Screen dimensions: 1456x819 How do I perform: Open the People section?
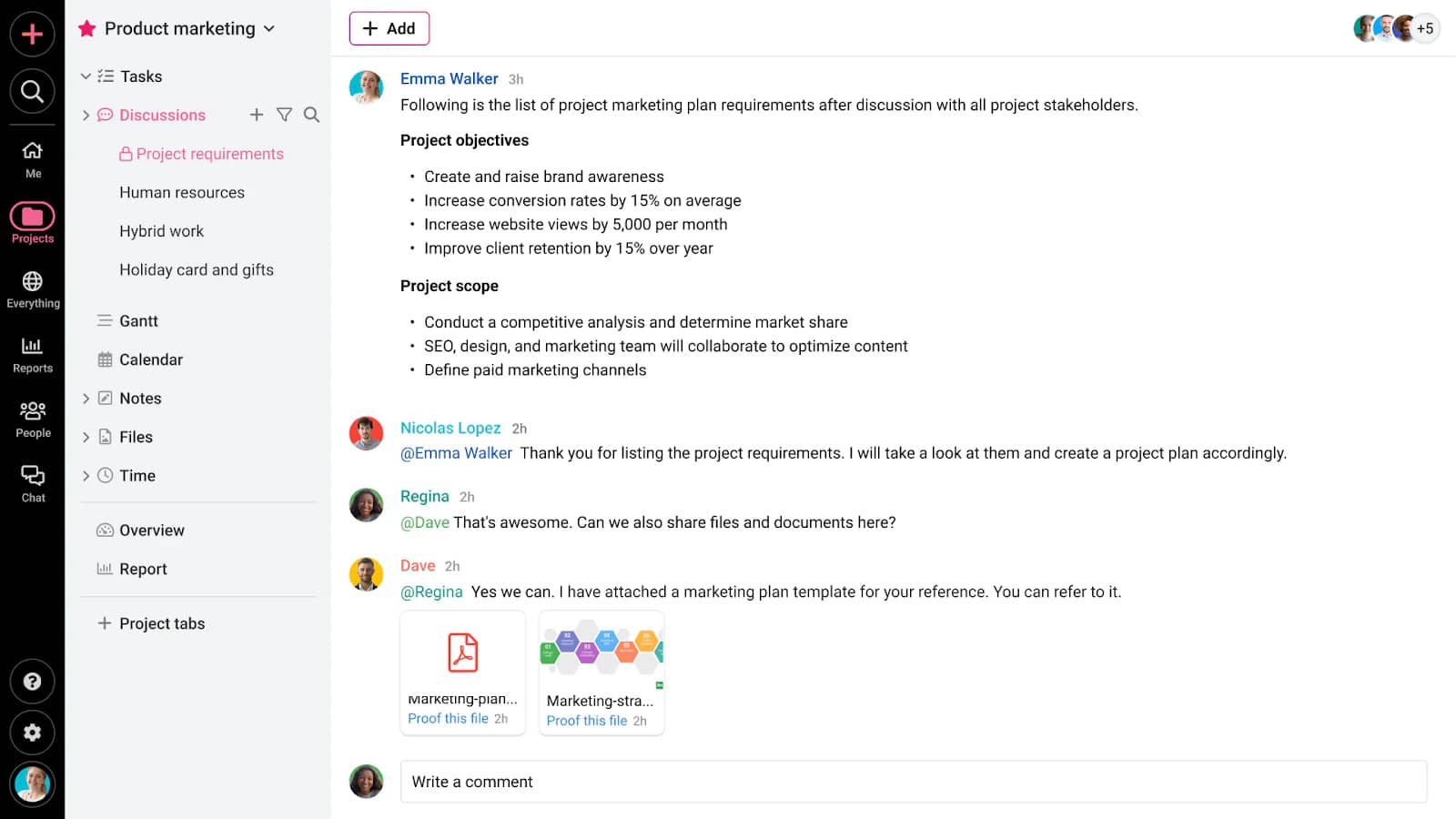(33, 417)
